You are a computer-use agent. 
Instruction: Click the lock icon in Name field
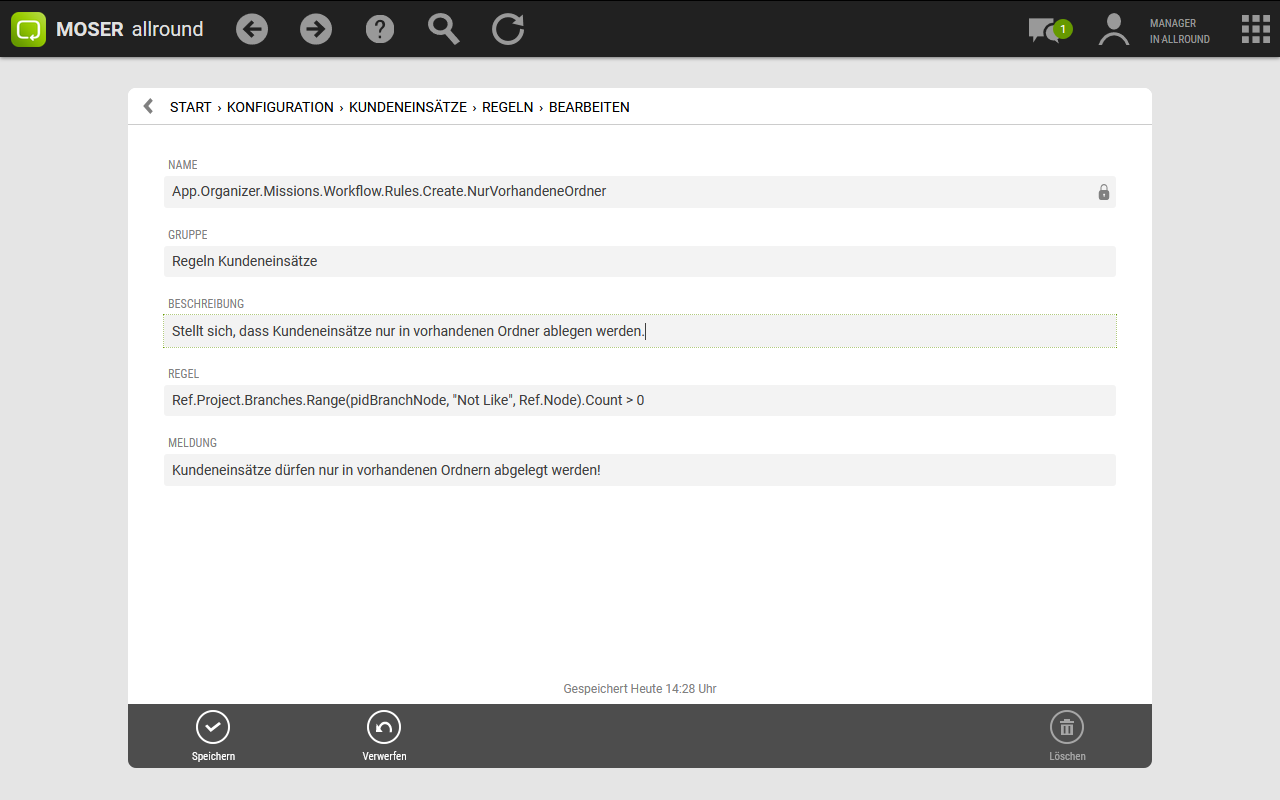[x=1104, y=192]
